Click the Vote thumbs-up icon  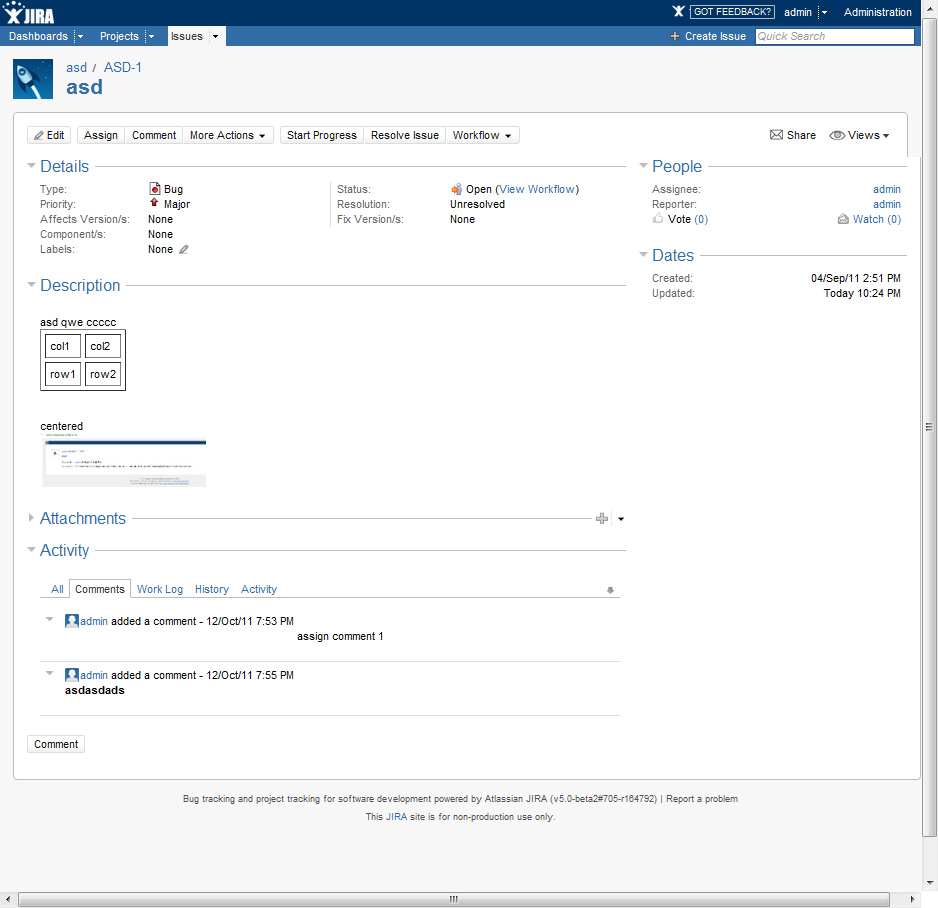click(x=658, y=219)
